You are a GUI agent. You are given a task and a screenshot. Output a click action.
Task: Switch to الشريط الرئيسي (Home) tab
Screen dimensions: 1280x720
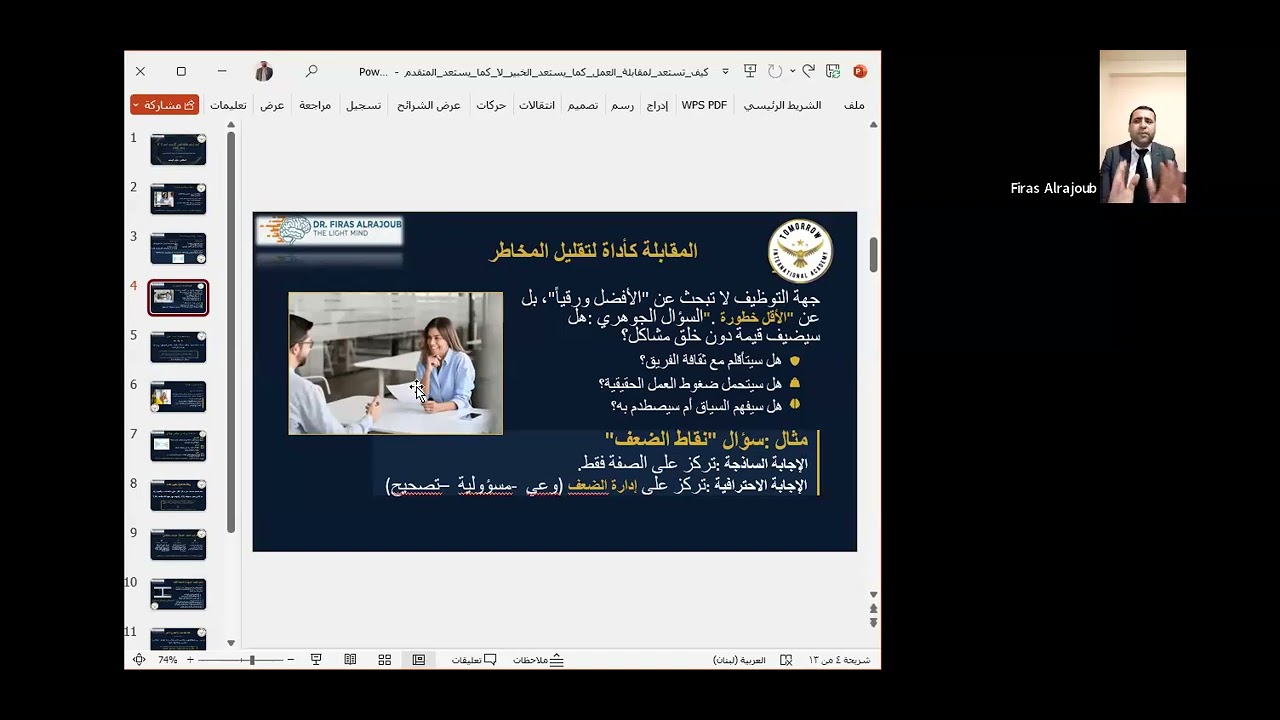[x=782, y=105]
